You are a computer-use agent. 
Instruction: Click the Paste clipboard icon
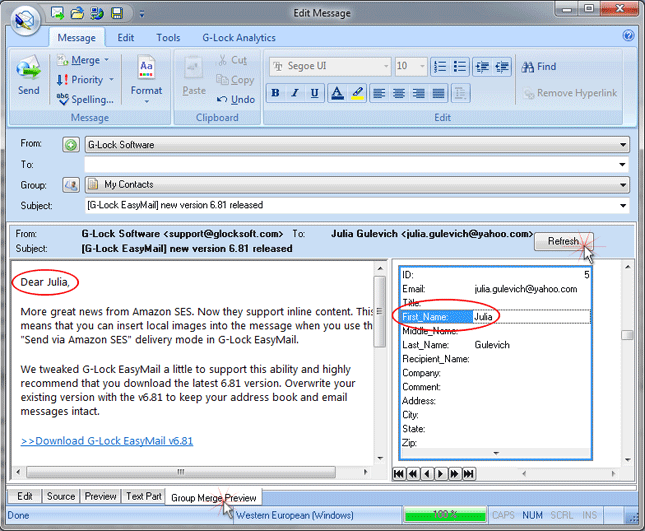point(194,68)
